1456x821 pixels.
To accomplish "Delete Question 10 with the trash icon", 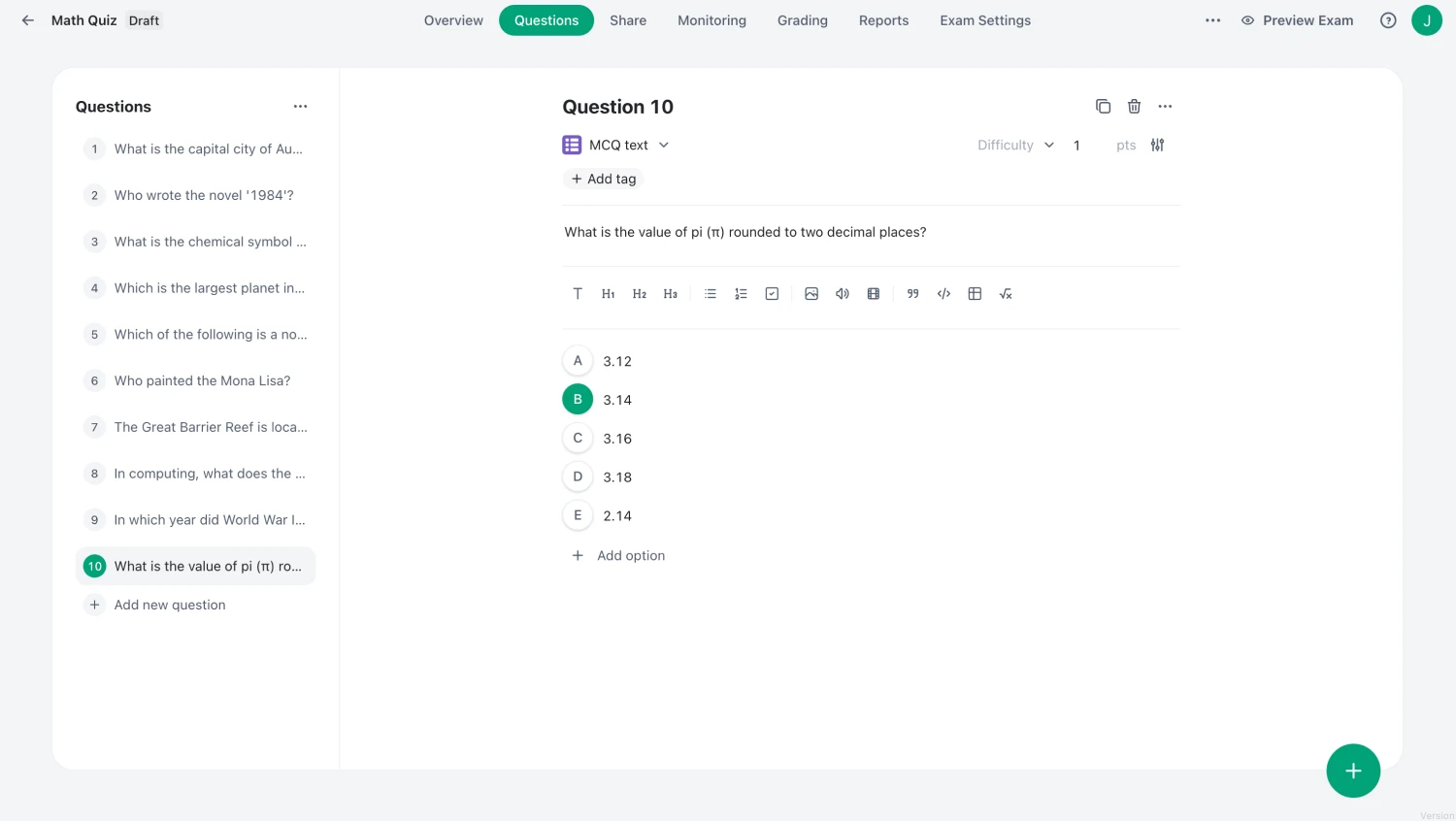I will coord(1134,107).
